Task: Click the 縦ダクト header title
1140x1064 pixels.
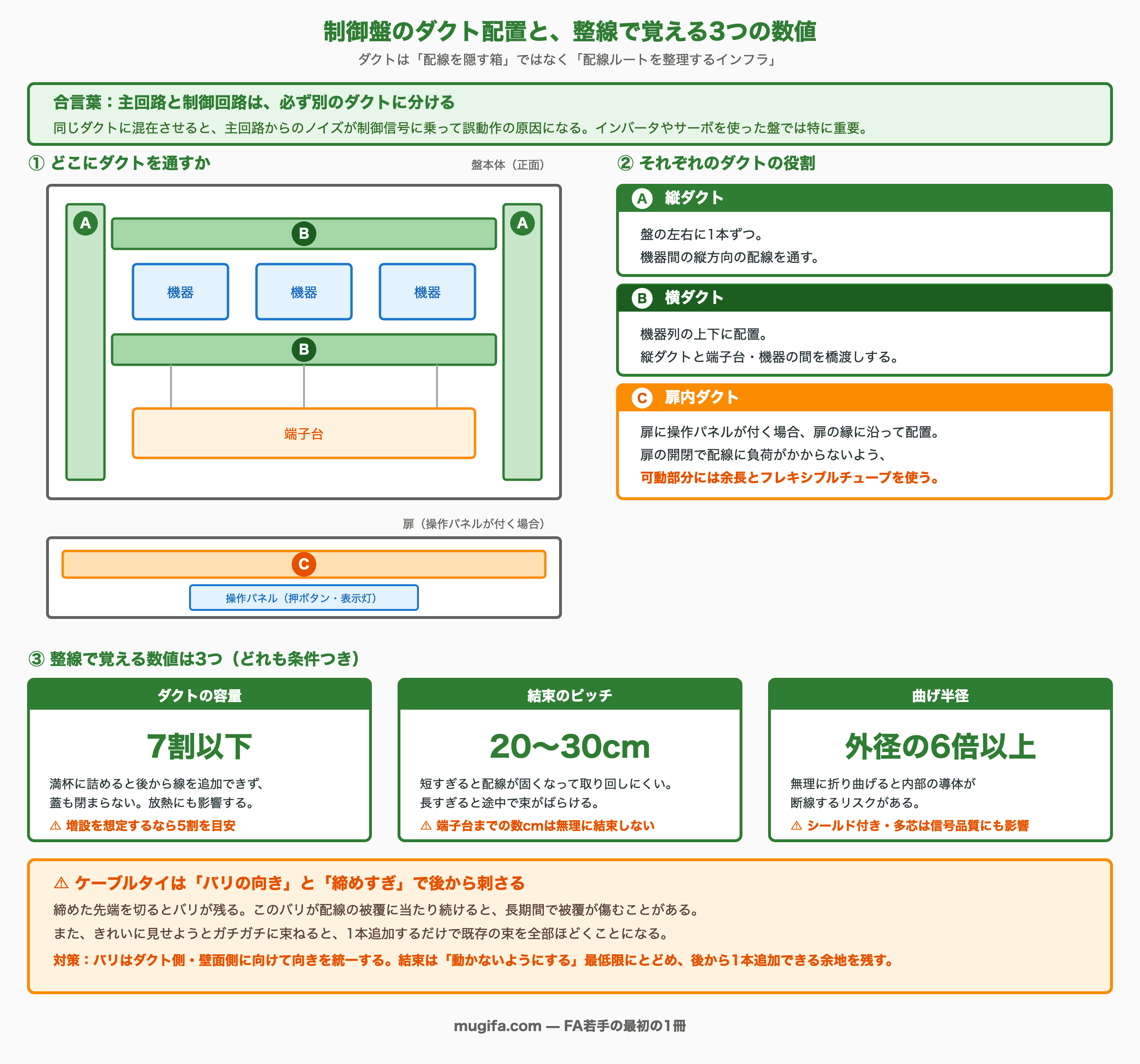Action: pyautogui.click(x=694, y=198)
